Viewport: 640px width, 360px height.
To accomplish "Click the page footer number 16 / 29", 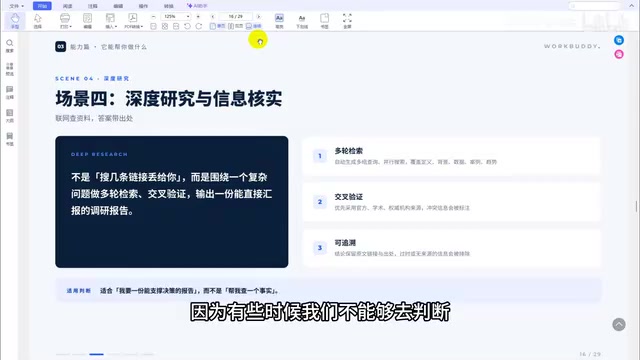I will coord(590,354).
